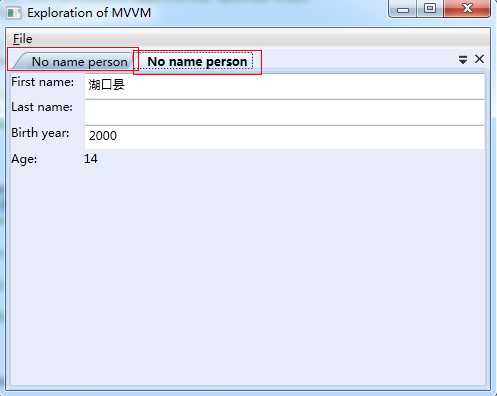Viewport: 497px width, 396px height.
Task: Close the Exploration of MVVM window
Action: tap(467, 8)
